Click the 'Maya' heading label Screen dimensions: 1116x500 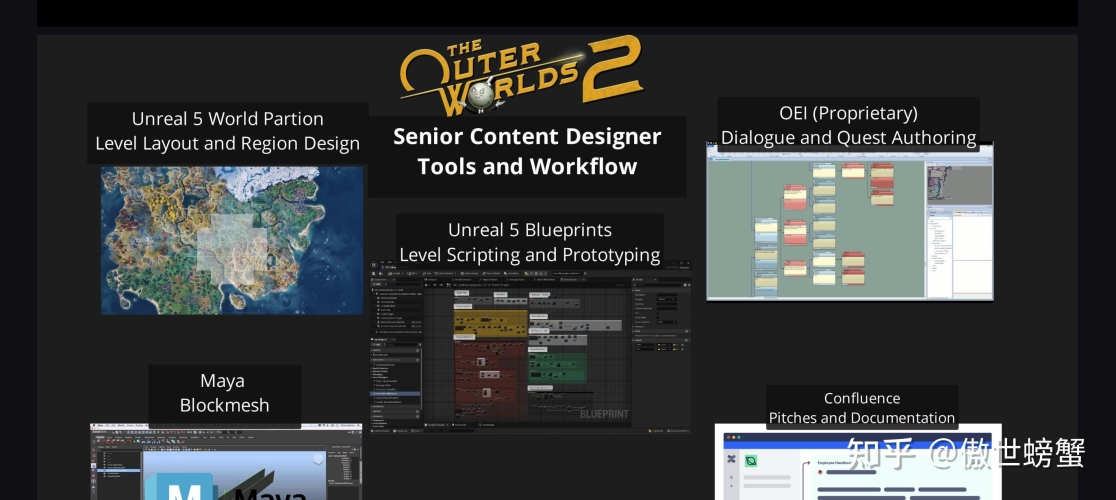tap(223, 381)
